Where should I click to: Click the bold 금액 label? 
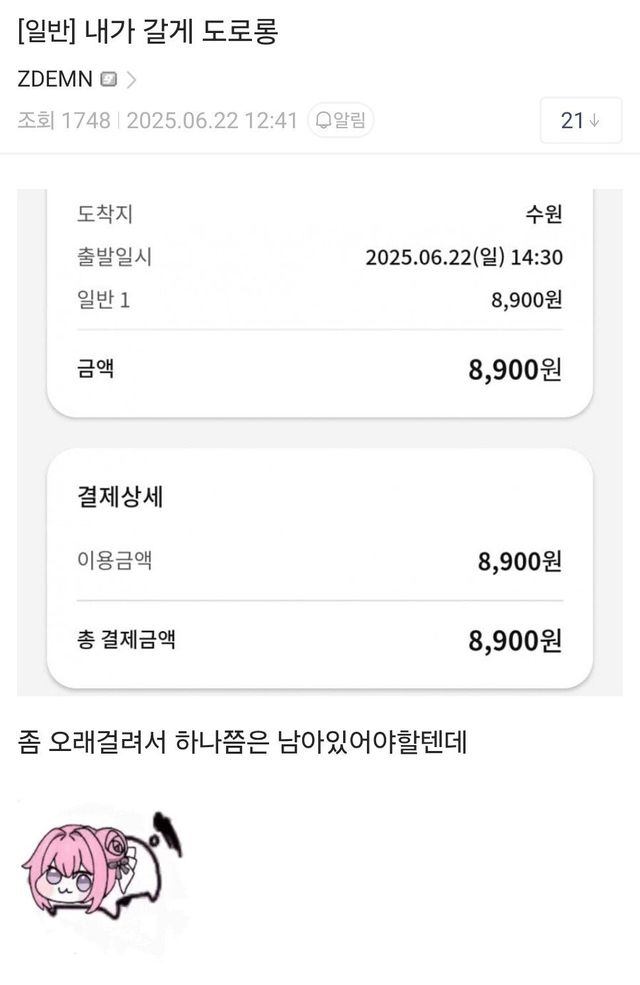[x=95, y=369]
